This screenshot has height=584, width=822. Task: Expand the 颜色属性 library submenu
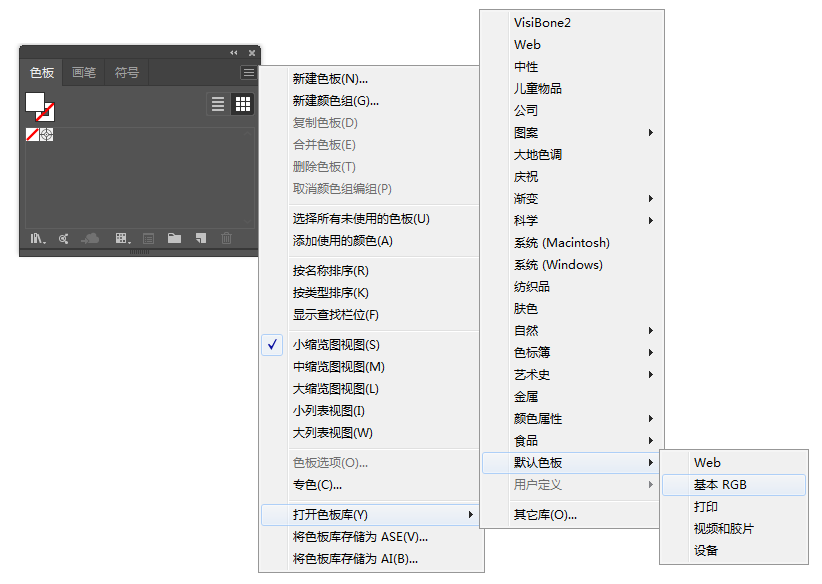(571, 419)
